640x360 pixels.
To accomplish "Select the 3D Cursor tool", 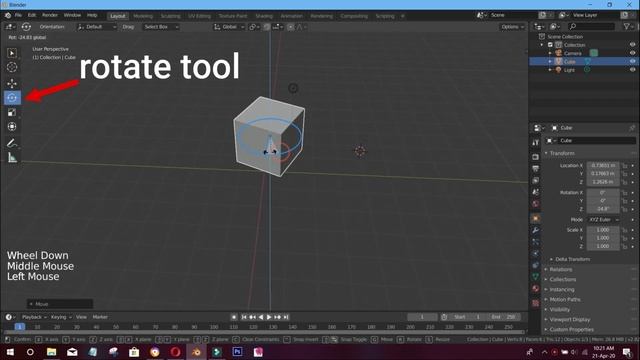I will click(12, 67).
